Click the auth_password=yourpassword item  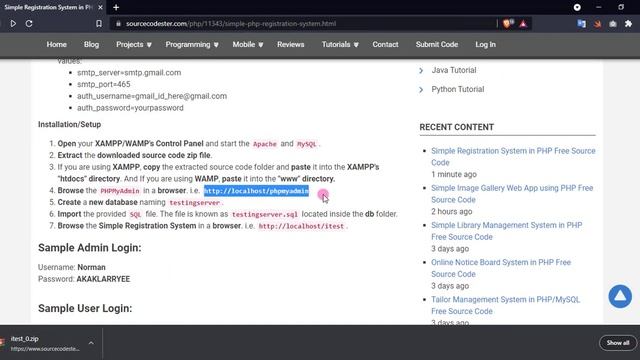point(130,108)
